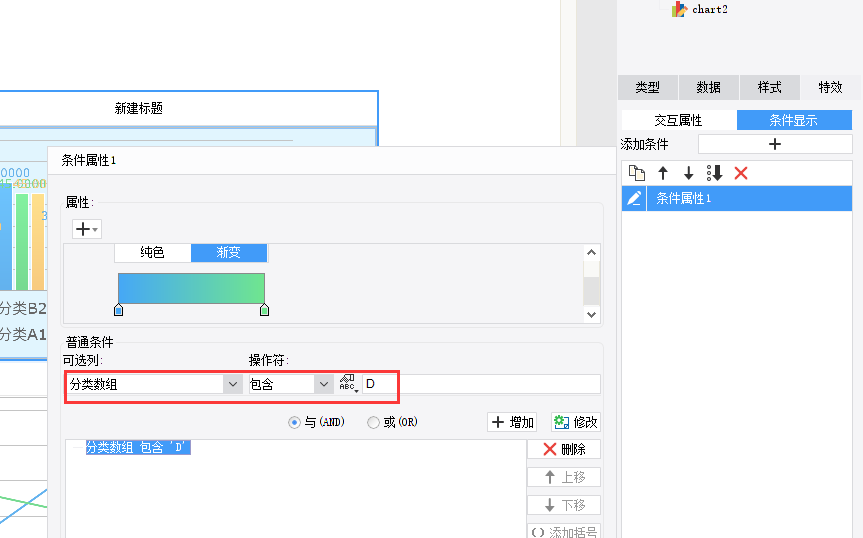This screenshot has width=863, height=538.
Task: Click the 添加括号 button
Action: click(564, 531)
